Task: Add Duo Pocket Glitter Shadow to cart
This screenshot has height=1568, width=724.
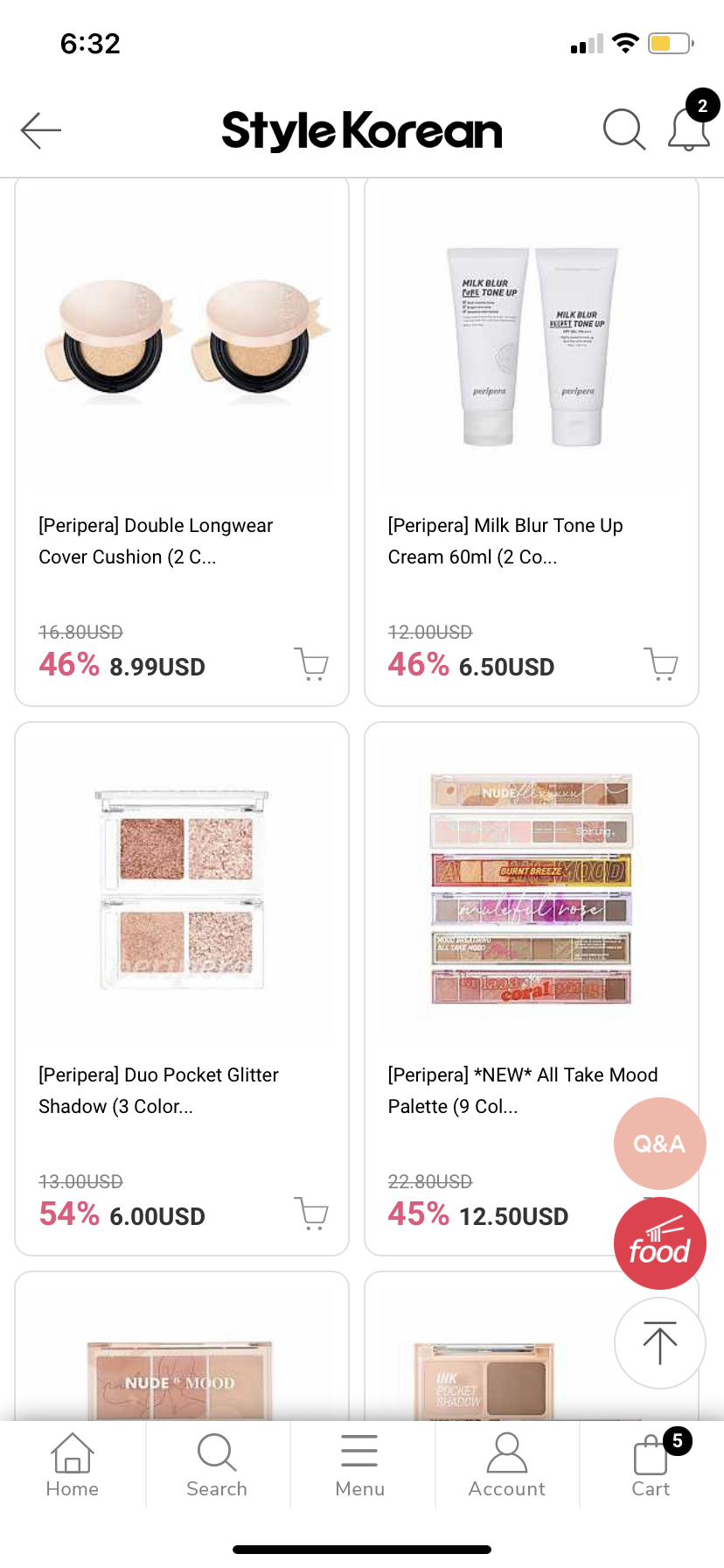Action: (311, 1214)
